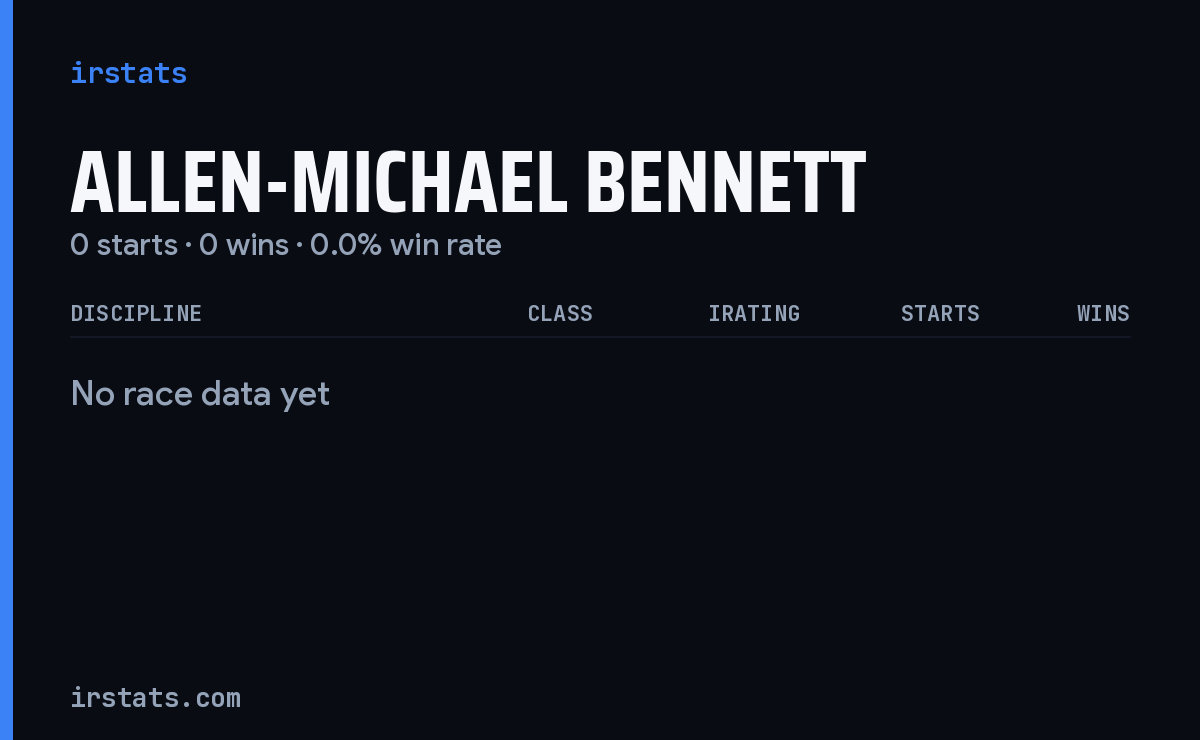This screenshot has height=740, width=1200.
Task: Sort by the STARTS column header
Action: pyautogui.click(x=940, y=313)
